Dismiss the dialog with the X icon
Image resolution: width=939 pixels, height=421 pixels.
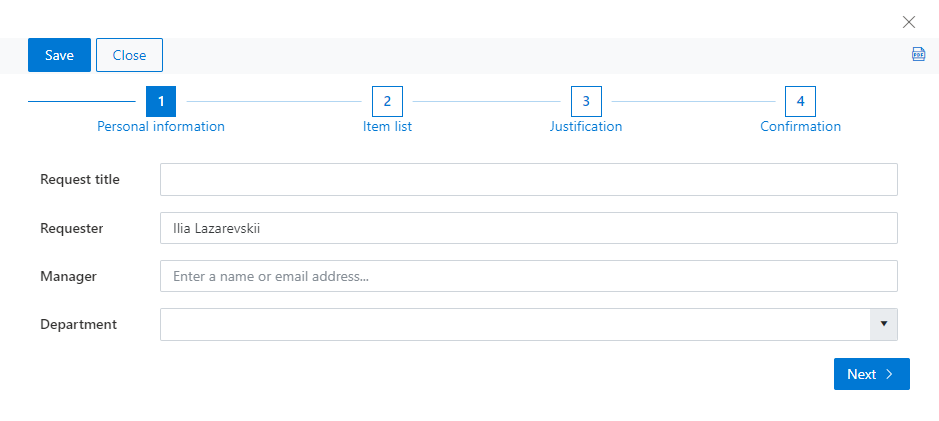coord(908,22)
